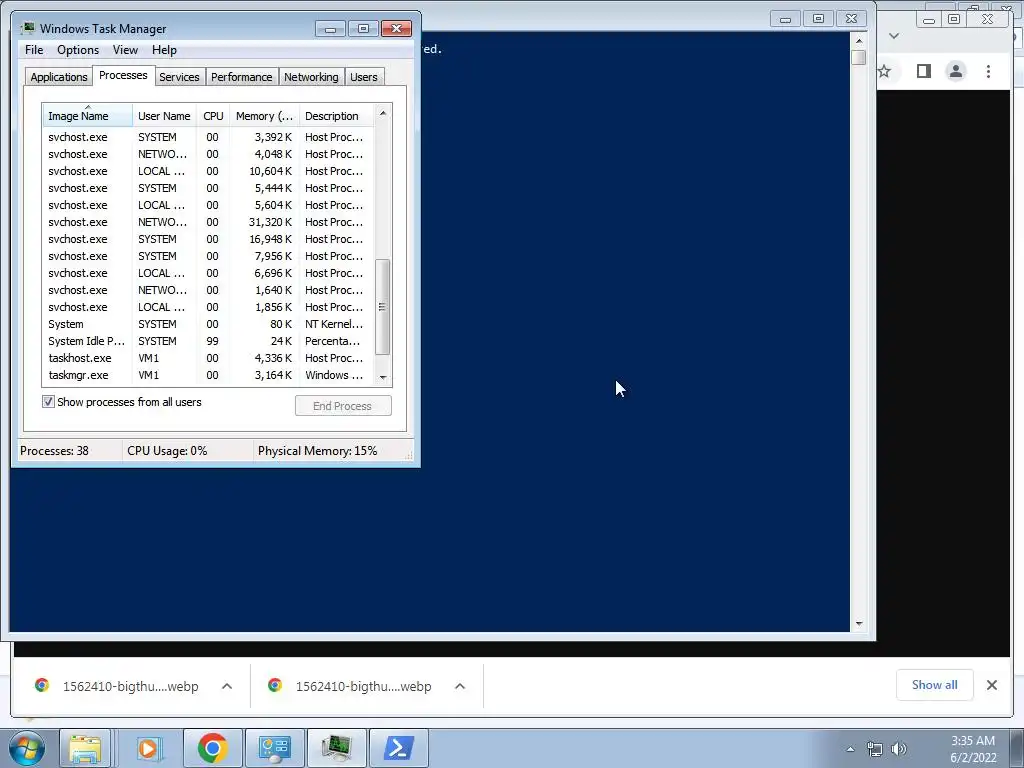1024x768 pixels.
Task: Close the Chrome downloads bar
Action: coord(991,685)
